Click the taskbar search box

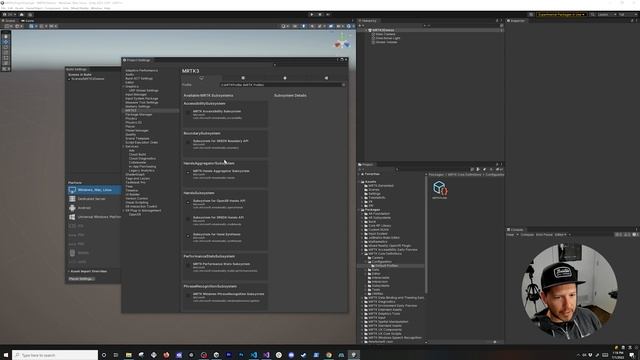[55, 355]
